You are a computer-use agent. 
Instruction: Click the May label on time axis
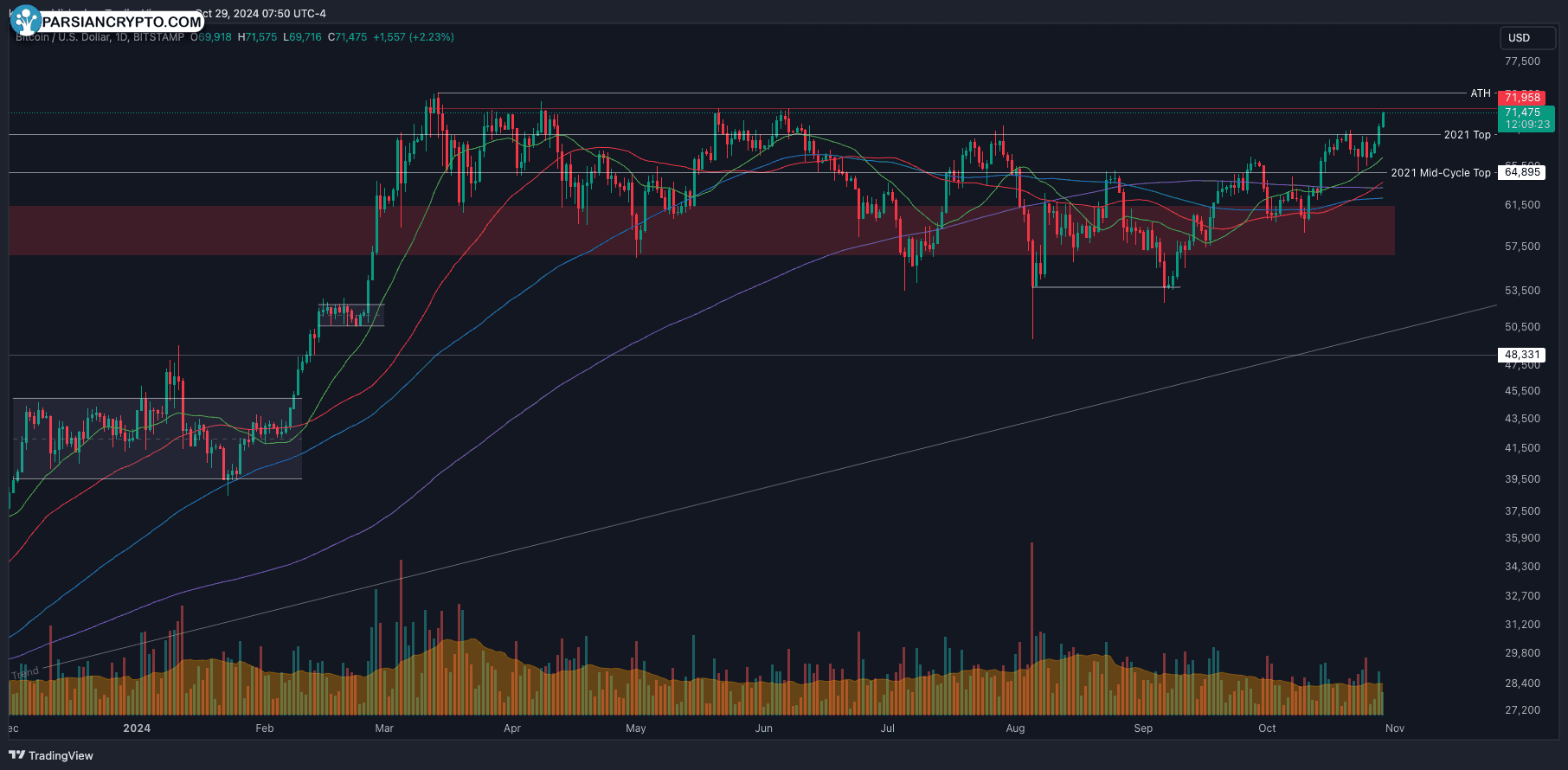click(x=636, y=728)
